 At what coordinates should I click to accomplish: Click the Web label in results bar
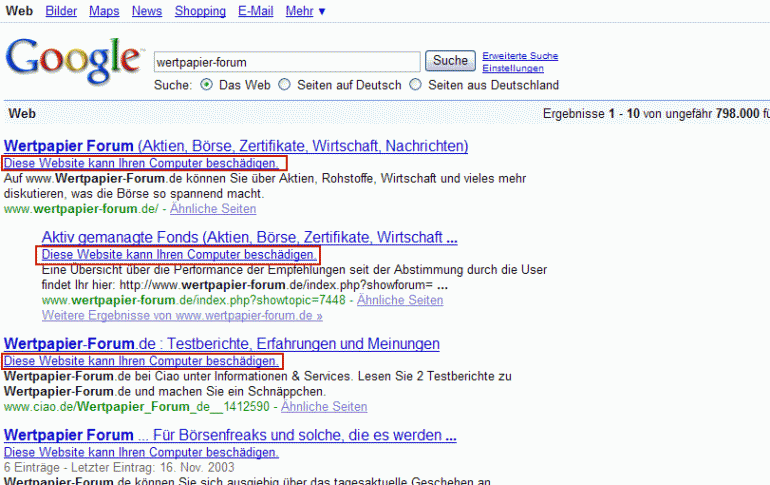pos(22,114)
